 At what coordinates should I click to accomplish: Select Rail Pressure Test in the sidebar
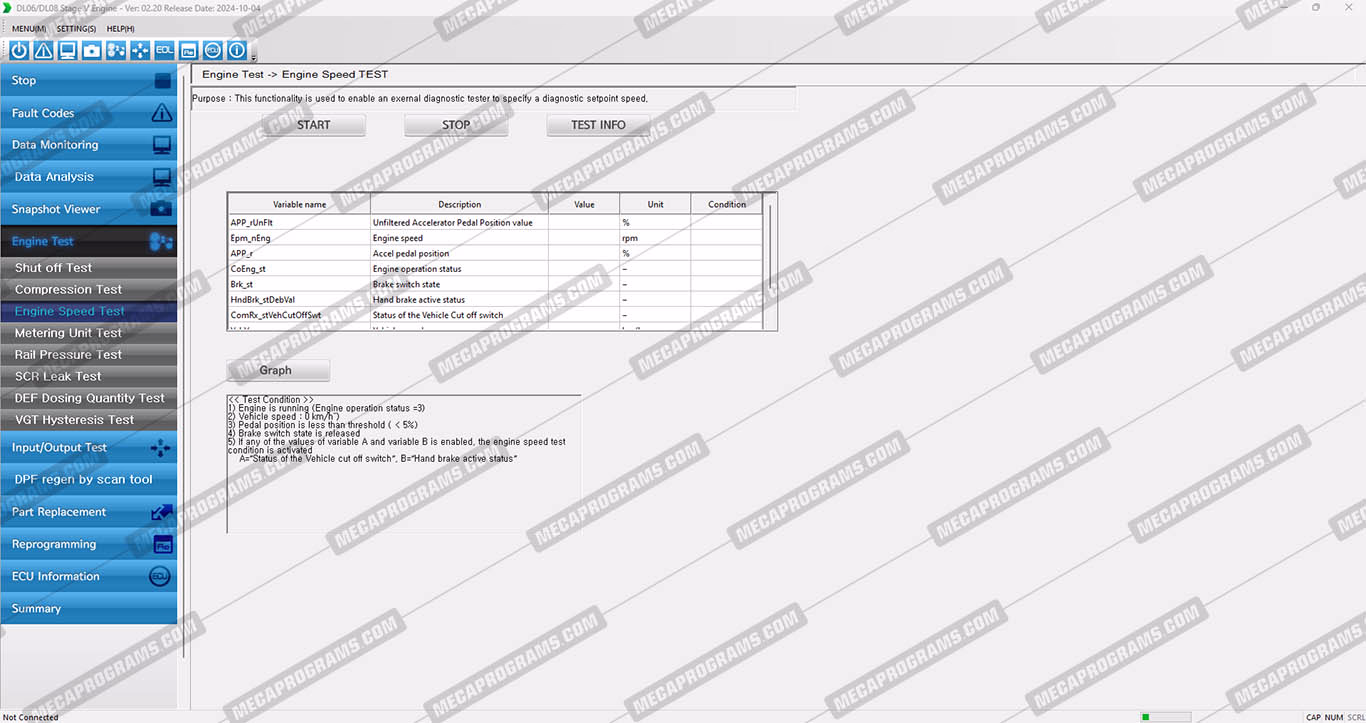click(x=89, y=354)
